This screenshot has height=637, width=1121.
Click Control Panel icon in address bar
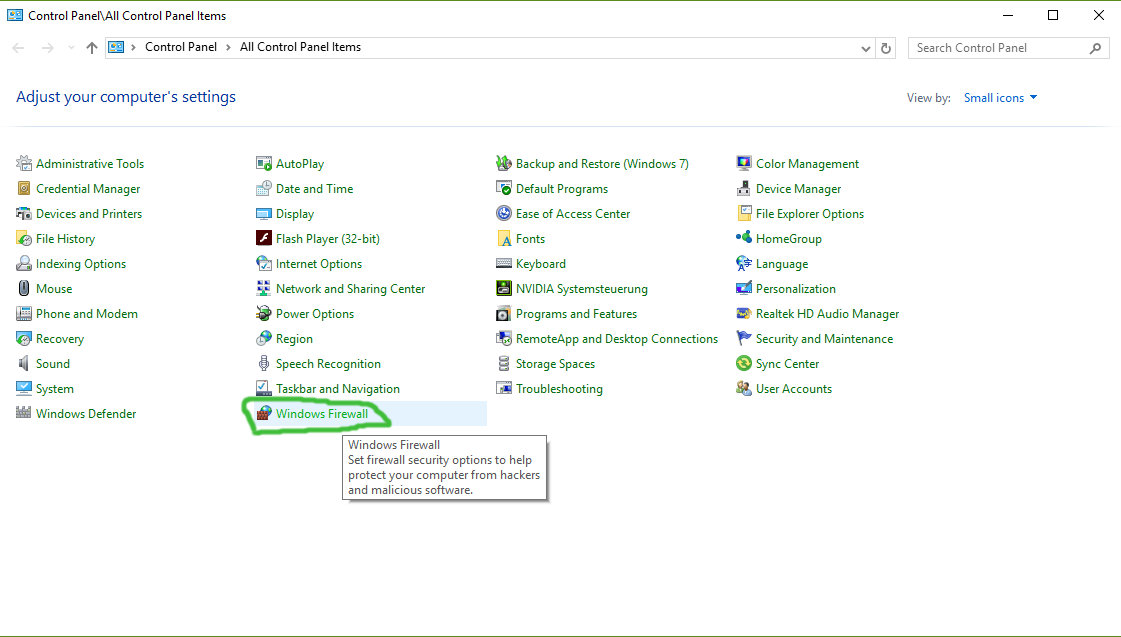pyautogui.click(x=116, y=47)
